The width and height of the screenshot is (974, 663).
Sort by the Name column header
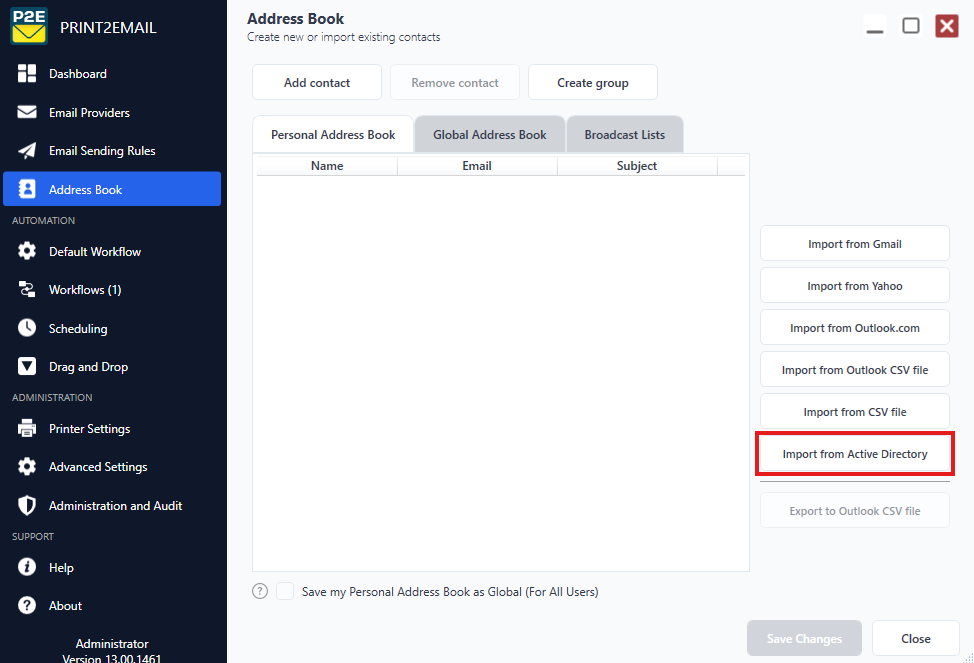point(327,166)
